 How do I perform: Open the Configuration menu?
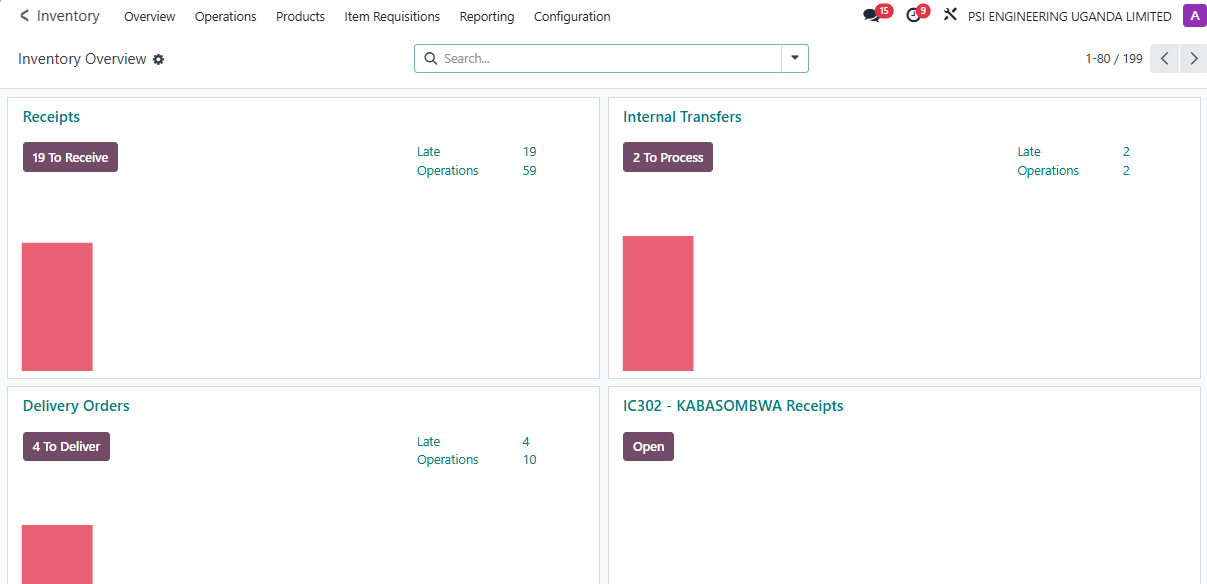pos(572,17)
